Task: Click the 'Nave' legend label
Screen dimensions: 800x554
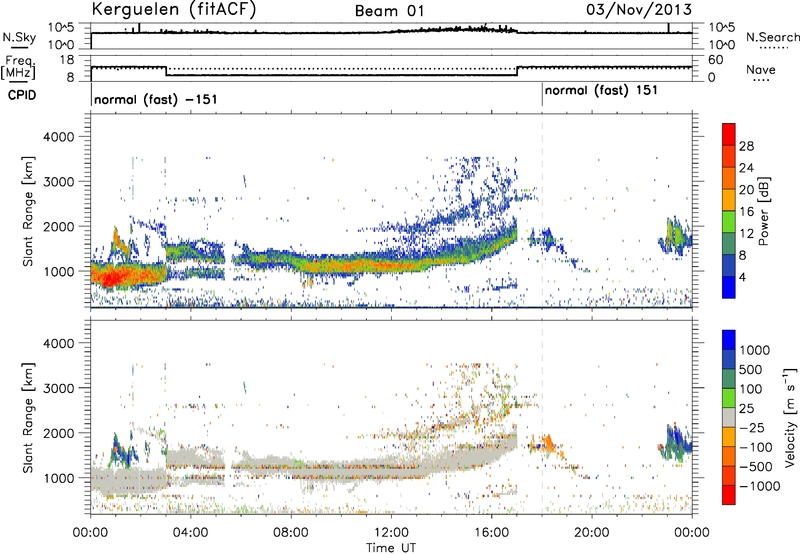Action: (x=760, y=70)
